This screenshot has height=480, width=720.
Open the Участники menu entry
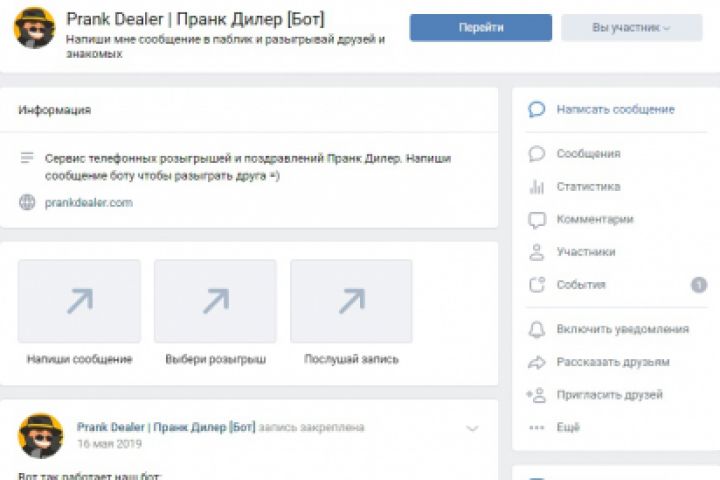click(586, 252)
